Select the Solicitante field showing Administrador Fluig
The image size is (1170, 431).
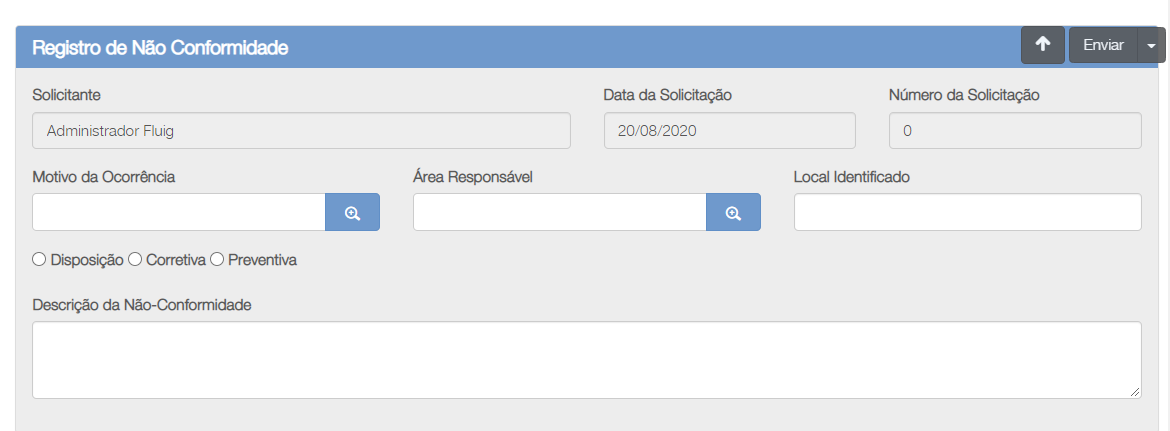(x=301, y=130)
